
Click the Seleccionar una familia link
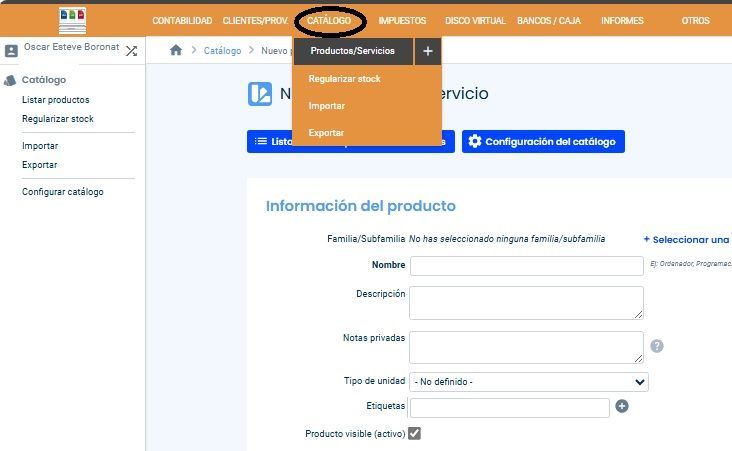(x=687, y=240)
